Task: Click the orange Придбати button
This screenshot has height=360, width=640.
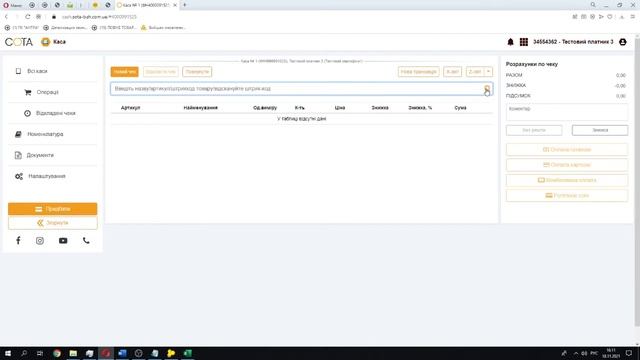Action: [x=53, y=209]
